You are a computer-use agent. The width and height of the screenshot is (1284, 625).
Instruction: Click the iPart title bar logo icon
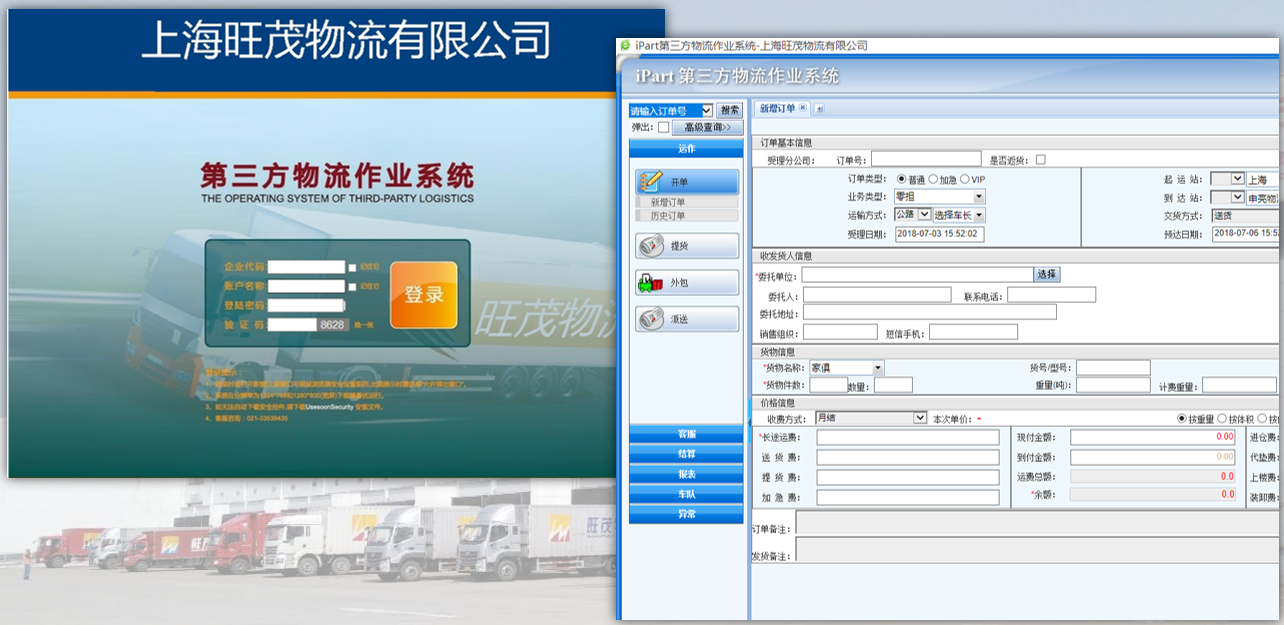(626, 45)
